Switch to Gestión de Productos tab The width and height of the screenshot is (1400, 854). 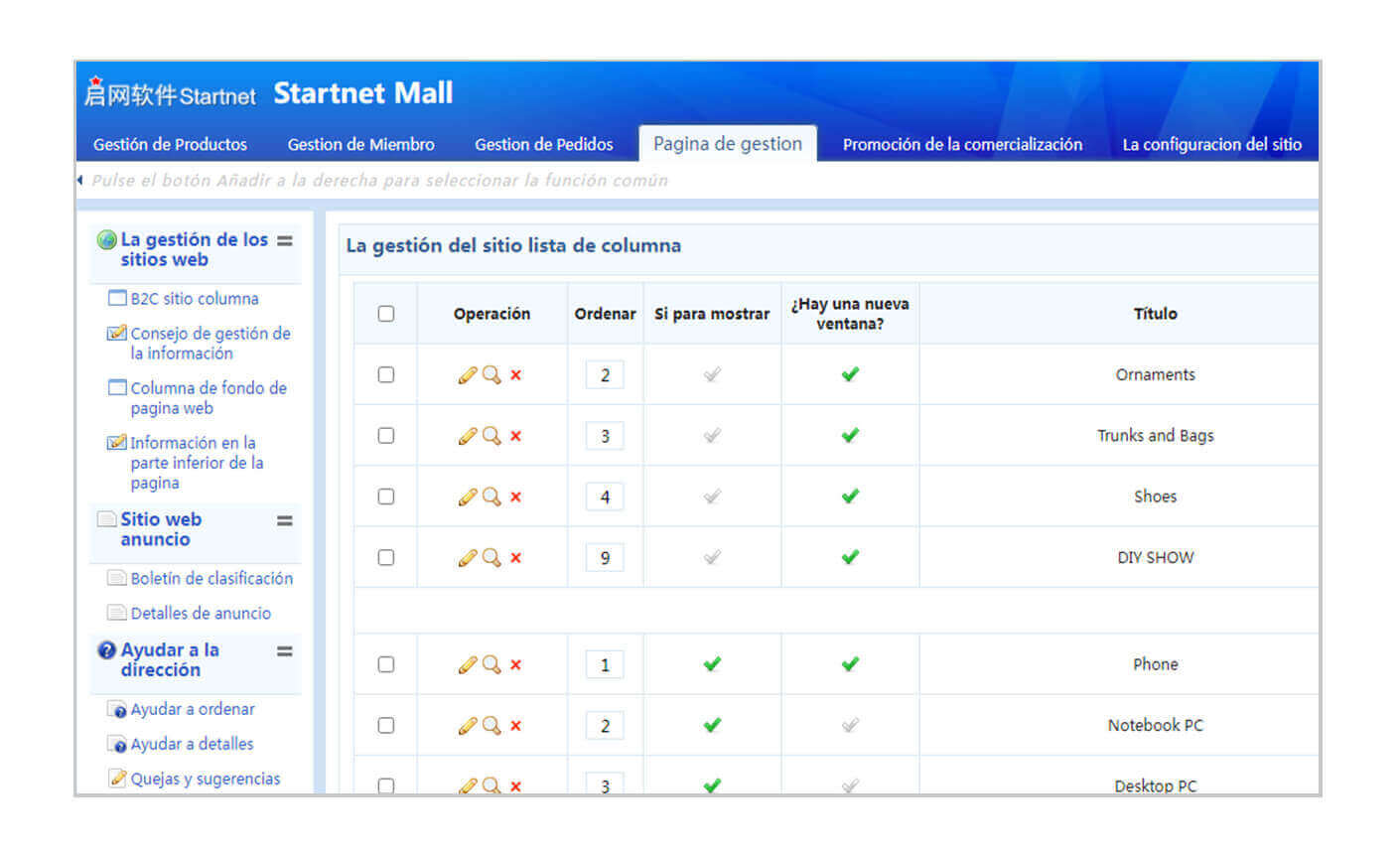point(170,145)
